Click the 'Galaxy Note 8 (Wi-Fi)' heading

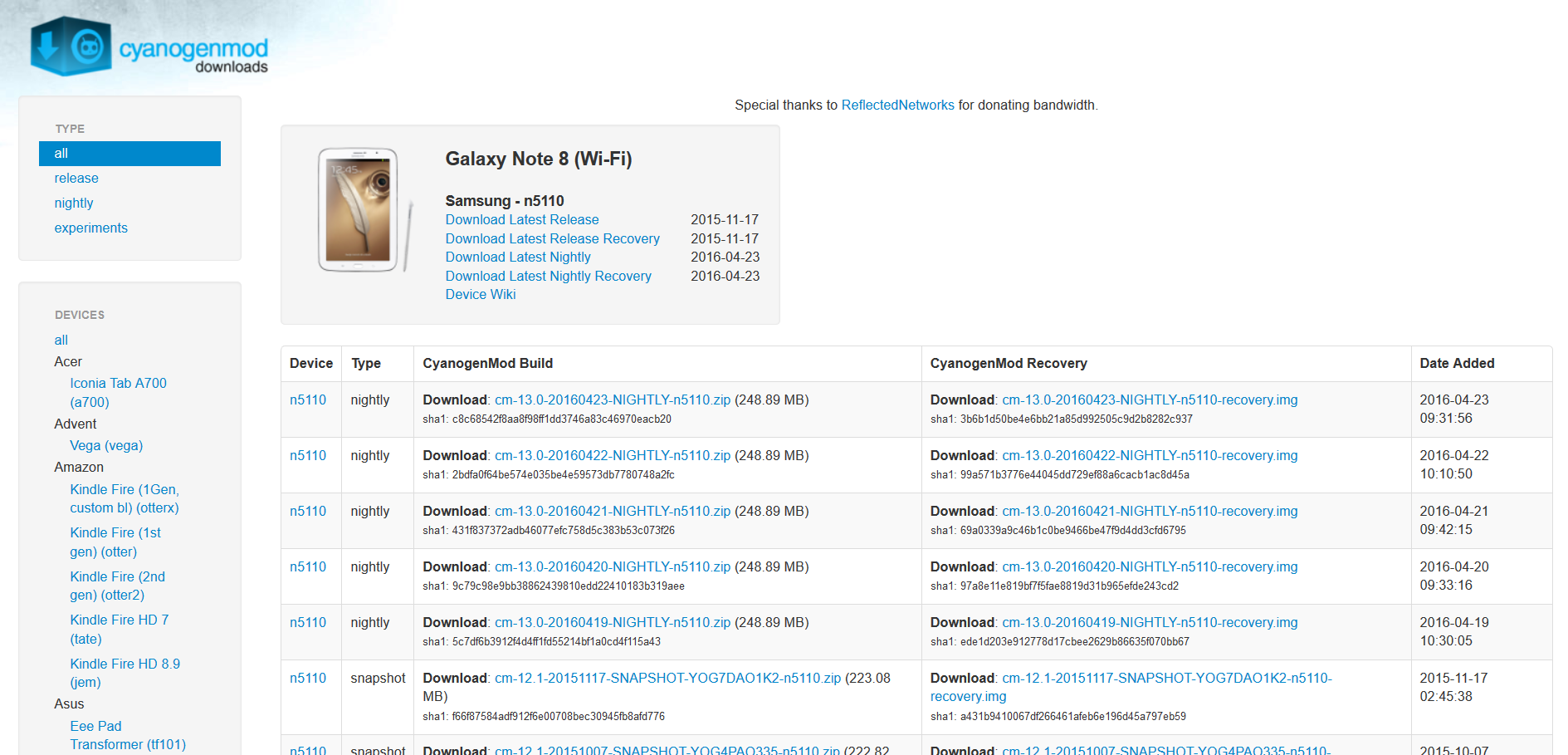(x=539, y=159)
